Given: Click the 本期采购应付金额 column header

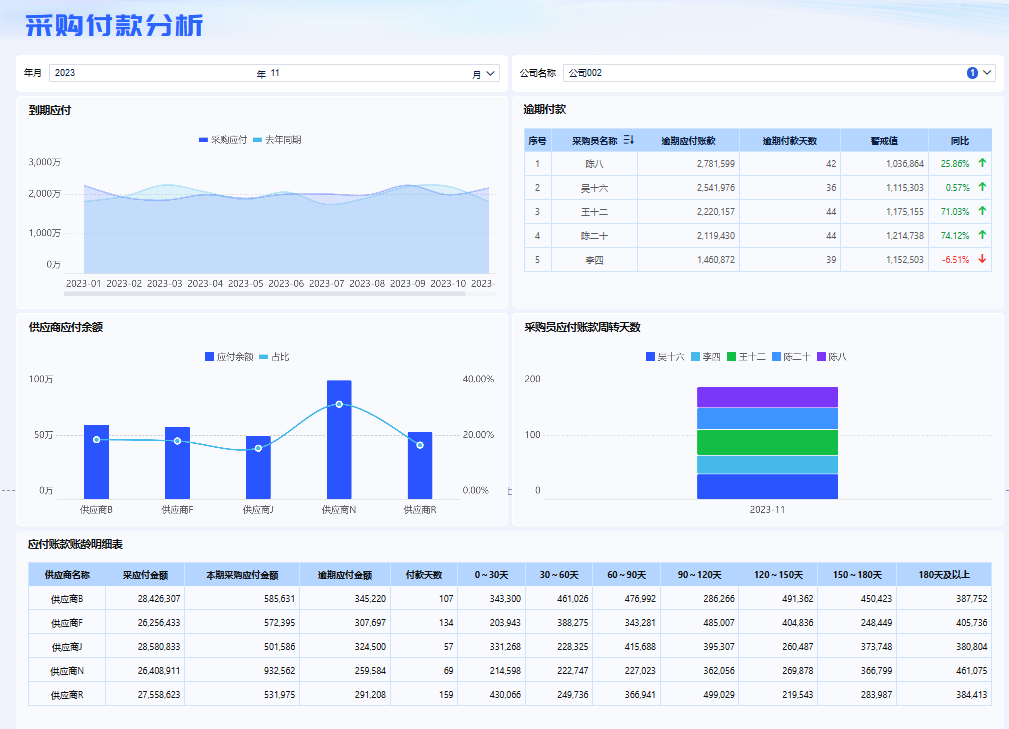Looking at the screenshot, I should tap(242, 575).
